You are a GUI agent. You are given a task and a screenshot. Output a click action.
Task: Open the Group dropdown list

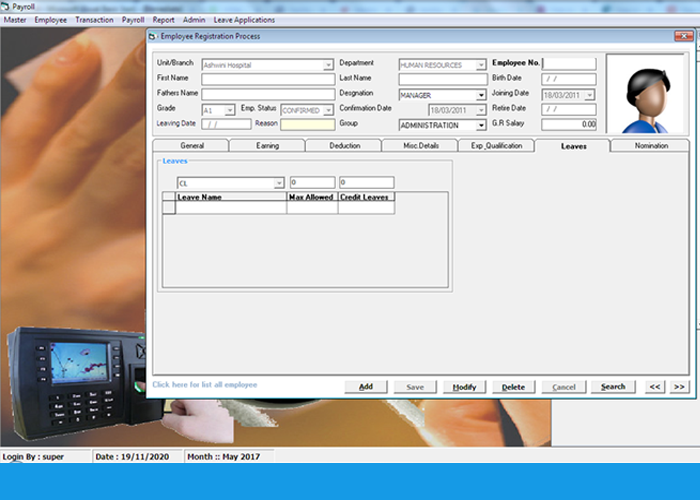click(x=481, y=125)
